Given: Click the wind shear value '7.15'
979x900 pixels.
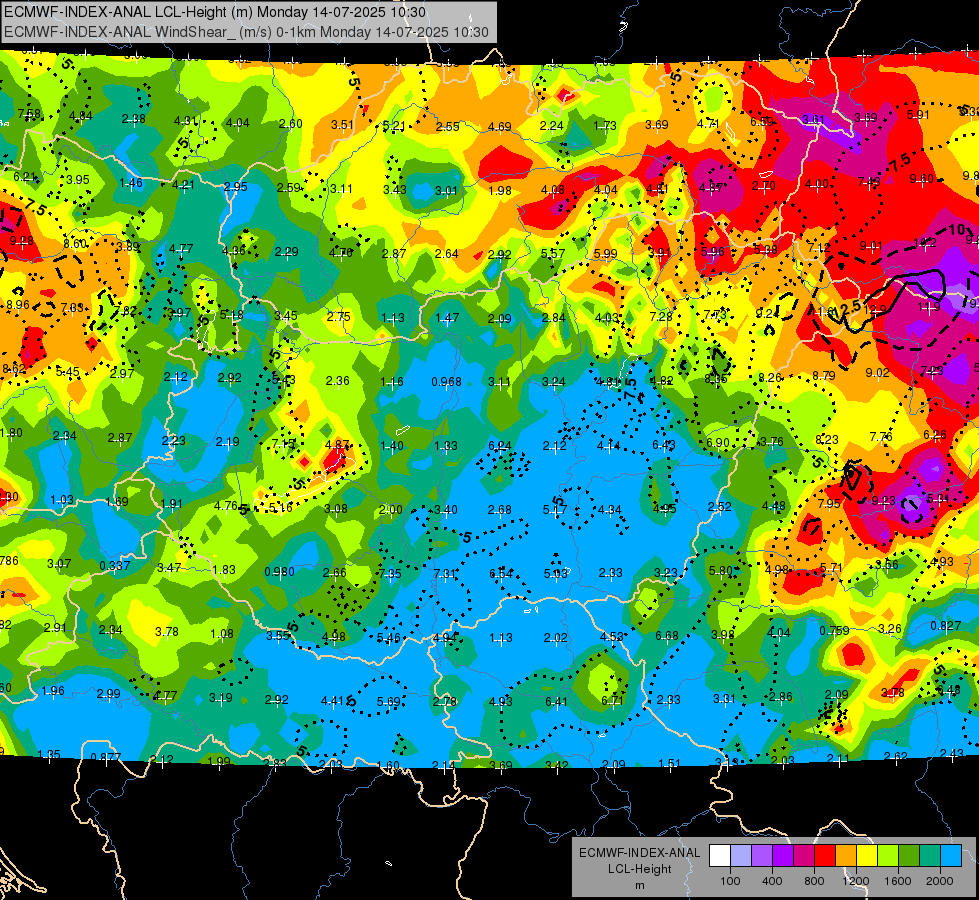Looking at the screenshot, I should pyautogui.click(x=283, y=443).
